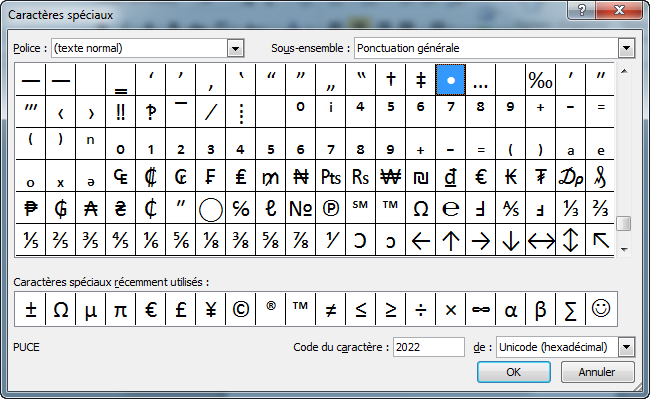Select the north west arrow ↖ character
Image resolution: width=650 pixels, height=399 pixels.
[600, 240]
